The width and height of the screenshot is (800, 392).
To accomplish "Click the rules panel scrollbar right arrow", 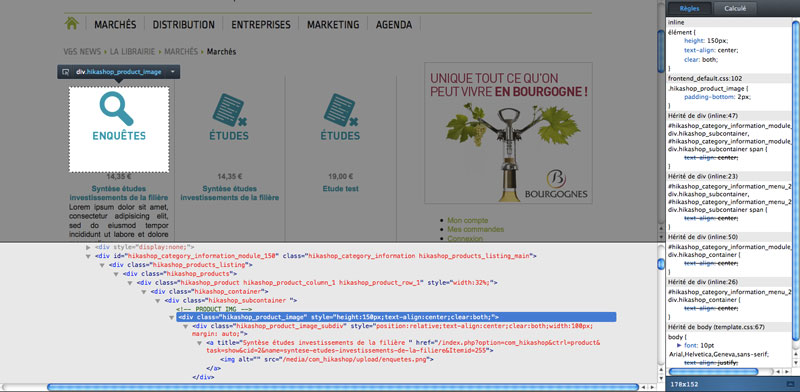I will (788, 372).
